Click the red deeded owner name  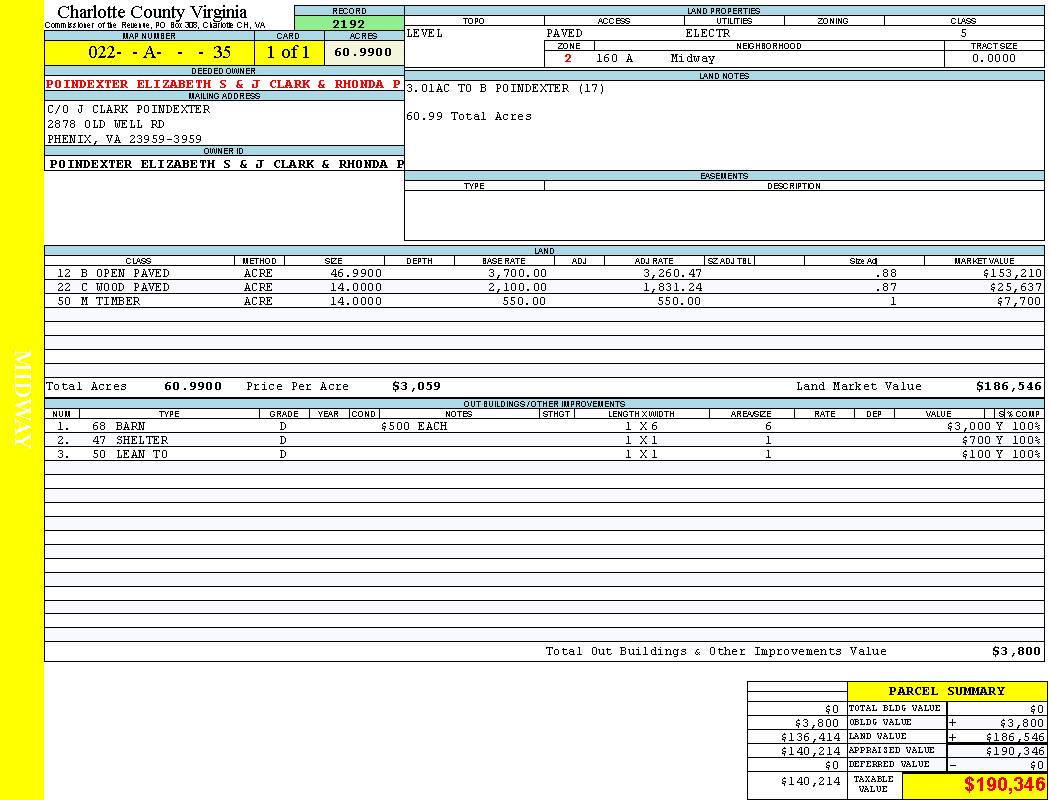(223, 84)
